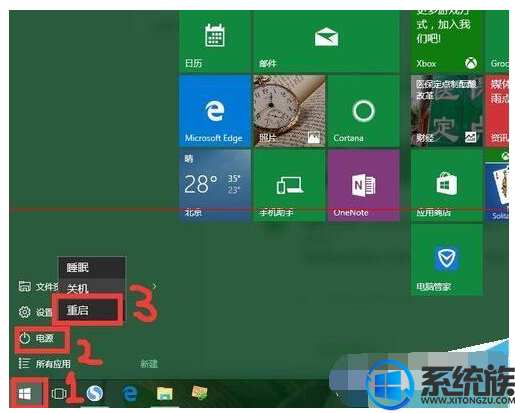Open Task View on the taskbar
The image size is (515, 413).
[x=59, y=394]
